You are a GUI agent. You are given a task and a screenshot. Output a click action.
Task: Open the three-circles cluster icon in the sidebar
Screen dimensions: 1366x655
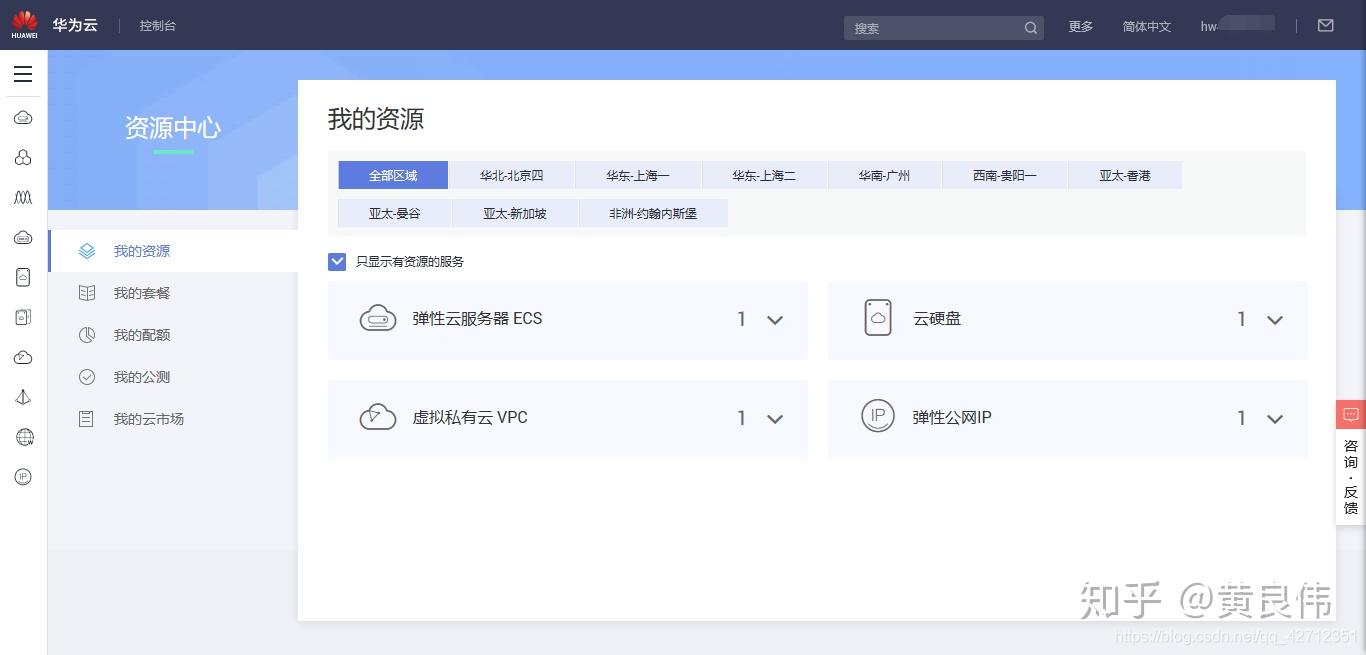click(x=23, y=158)
